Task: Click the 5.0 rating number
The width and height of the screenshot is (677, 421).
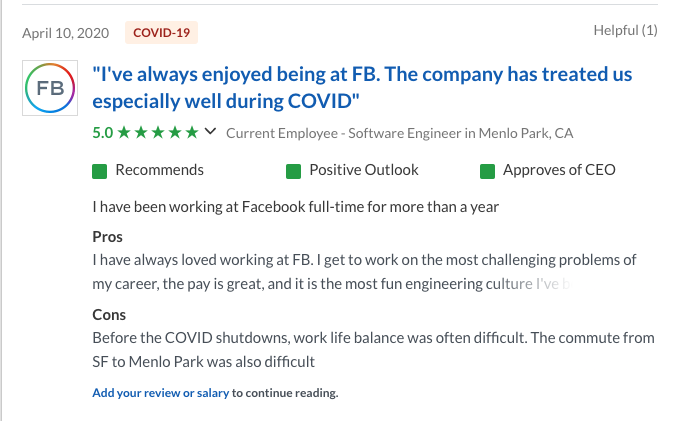Action: (x=103, y=133)
